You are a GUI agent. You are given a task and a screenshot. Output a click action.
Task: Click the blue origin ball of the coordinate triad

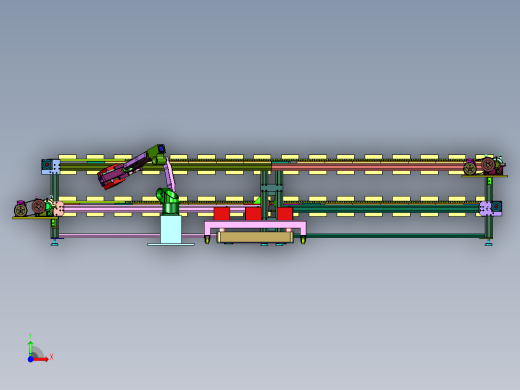pyautogui.click(x=30, y=359)
